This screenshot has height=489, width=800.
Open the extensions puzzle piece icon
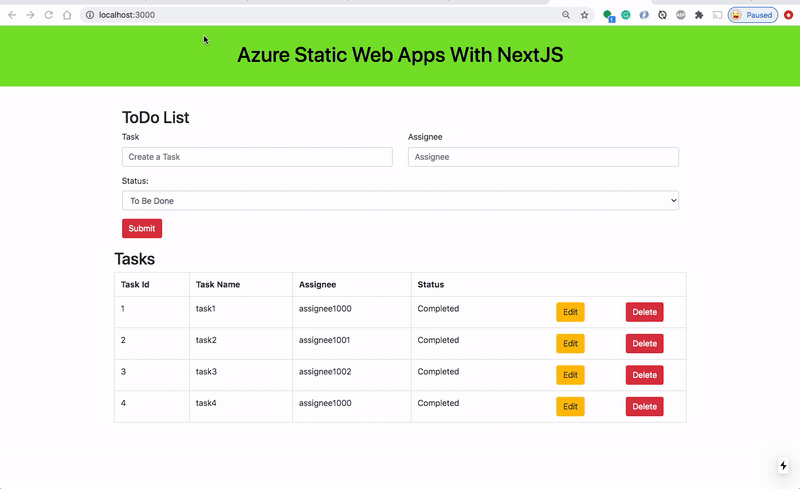point(699,15)
